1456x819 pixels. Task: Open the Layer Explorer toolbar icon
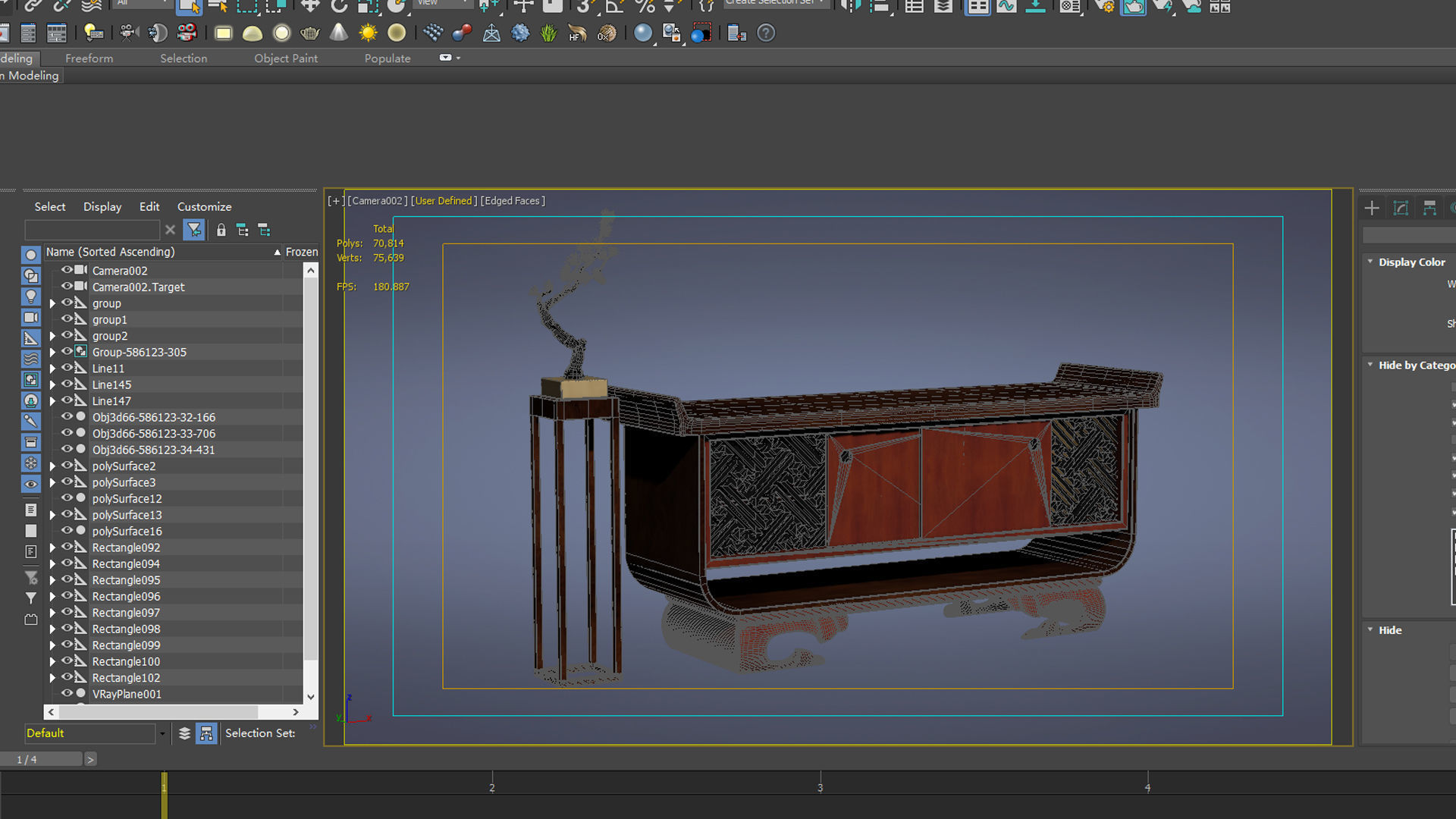pyautogui.click(x=943, y=7)
